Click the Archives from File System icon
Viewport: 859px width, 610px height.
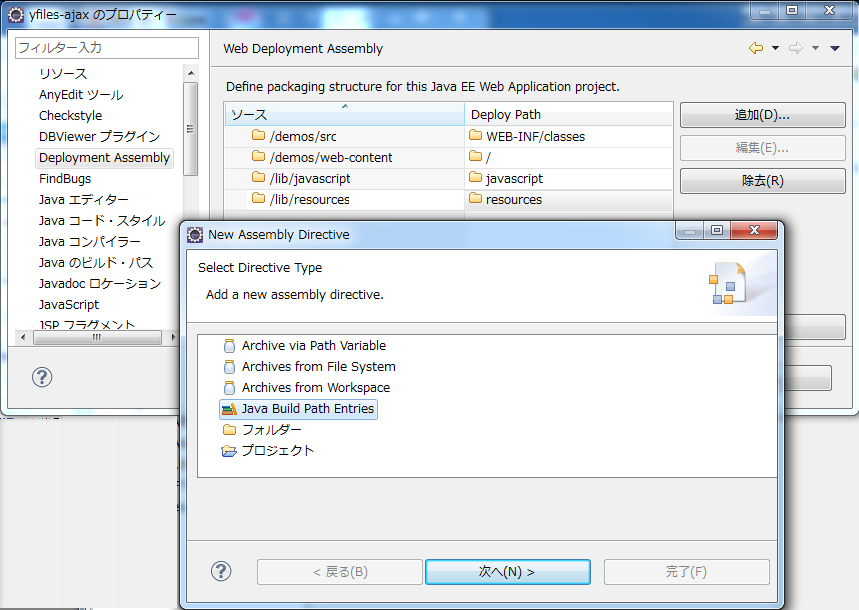(229, 367)
